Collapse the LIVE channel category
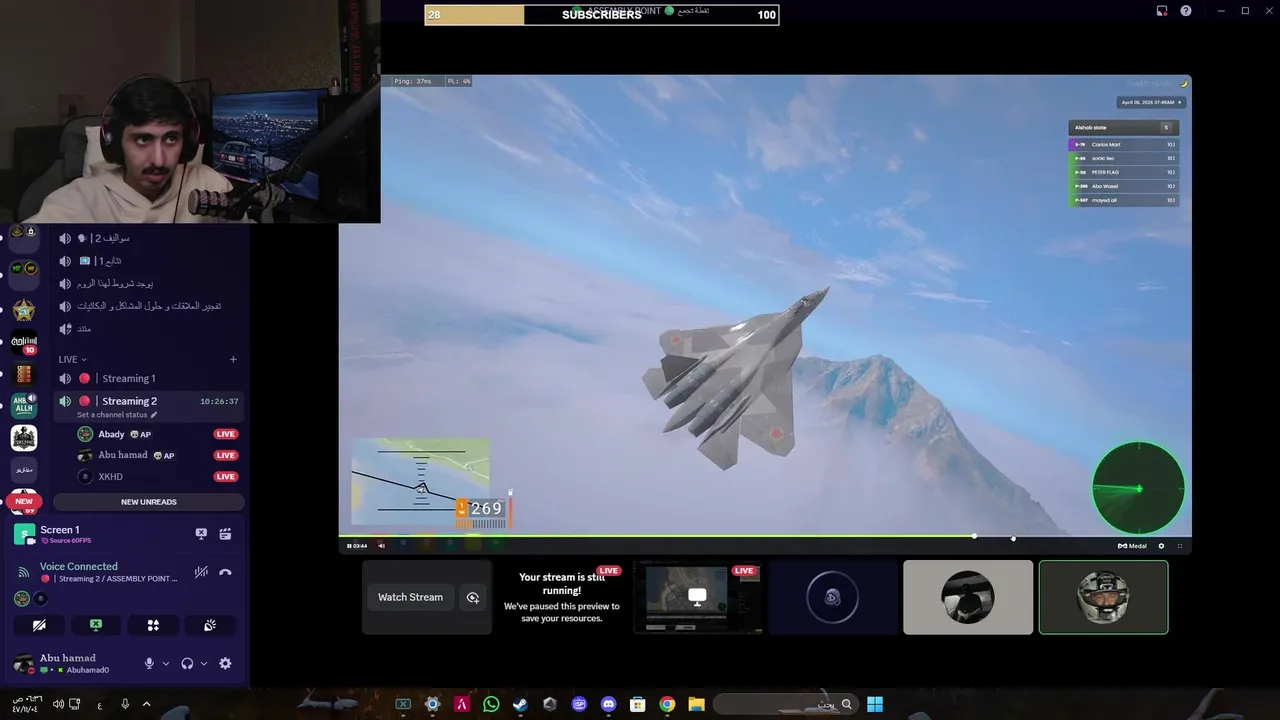Image resolution: width=1280 pixels, height=720 pixels. [x=72, y=359]
